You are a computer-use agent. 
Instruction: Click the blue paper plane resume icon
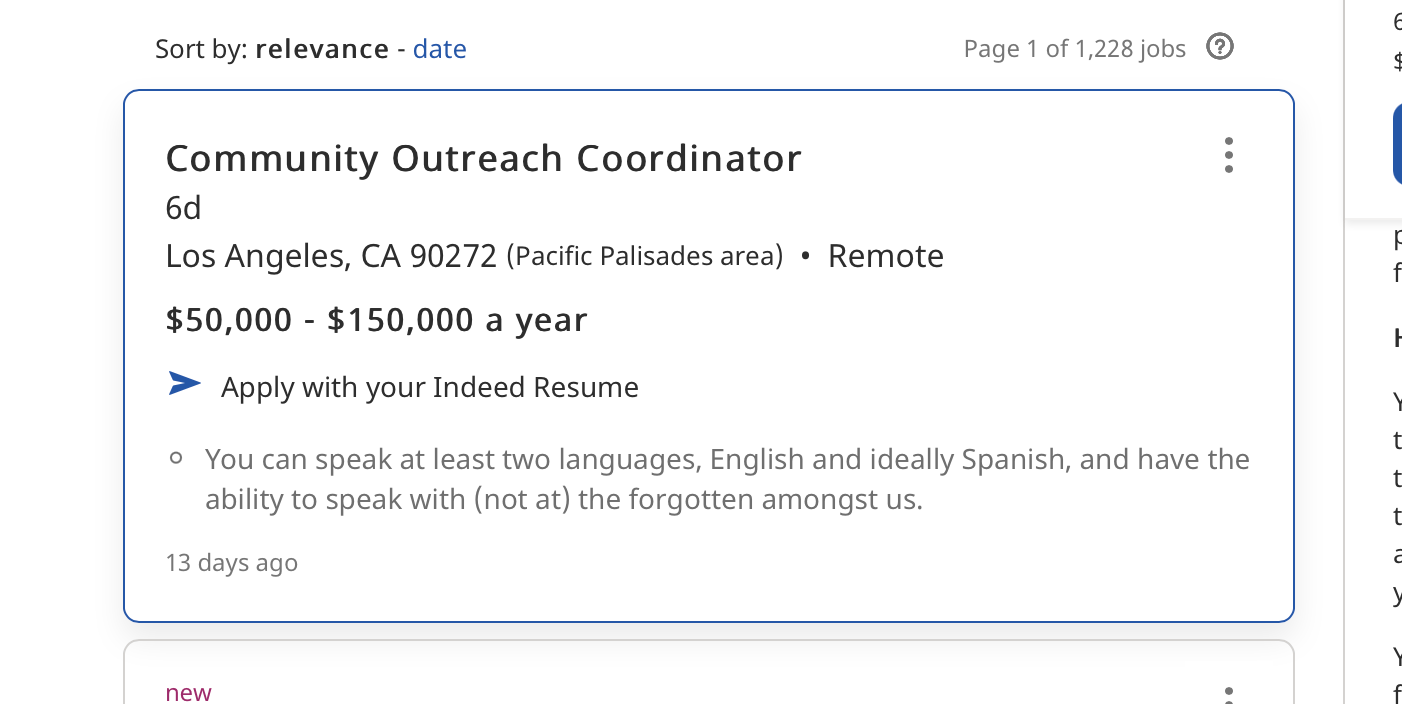(185, 384)
